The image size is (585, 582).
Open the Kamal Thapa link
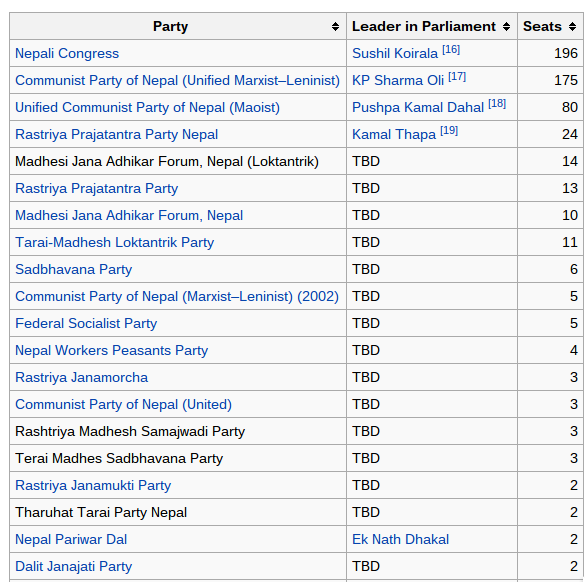(x=394, y=134)
